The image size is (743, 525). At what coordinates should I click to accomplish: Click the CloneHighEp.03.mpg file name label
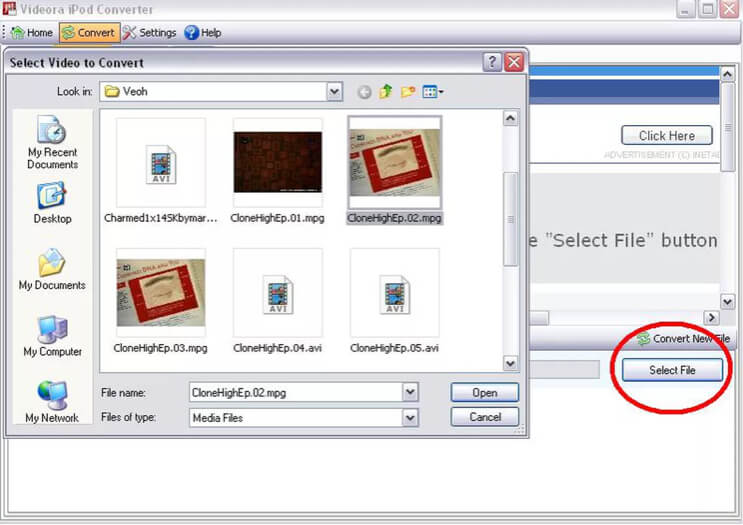coord(161,348)
